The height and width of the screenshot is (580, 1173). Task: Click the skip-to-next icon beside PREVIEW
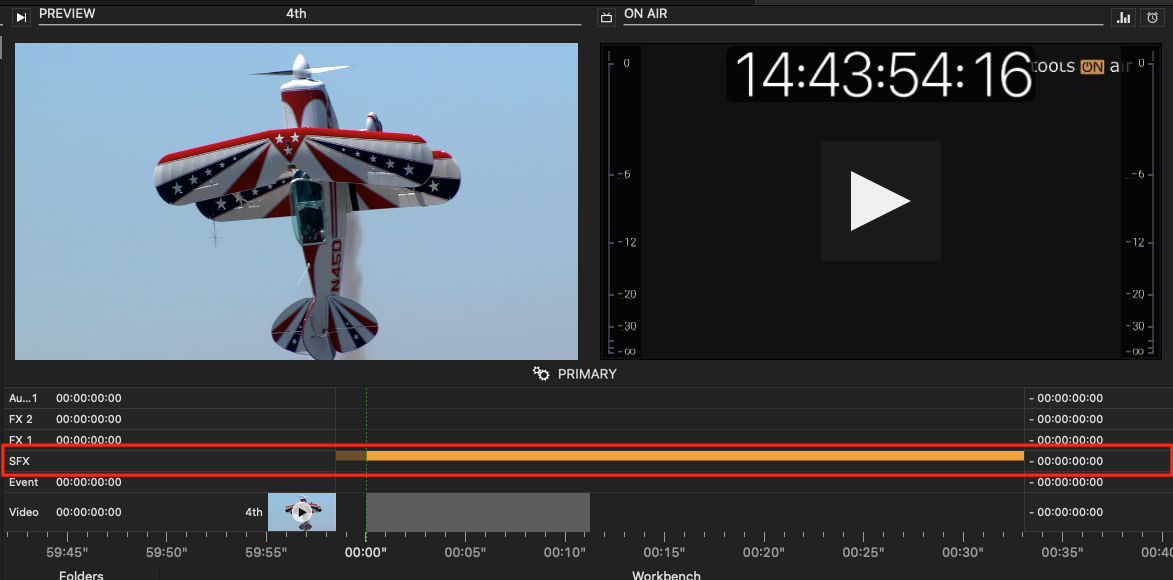click(21, 17)
